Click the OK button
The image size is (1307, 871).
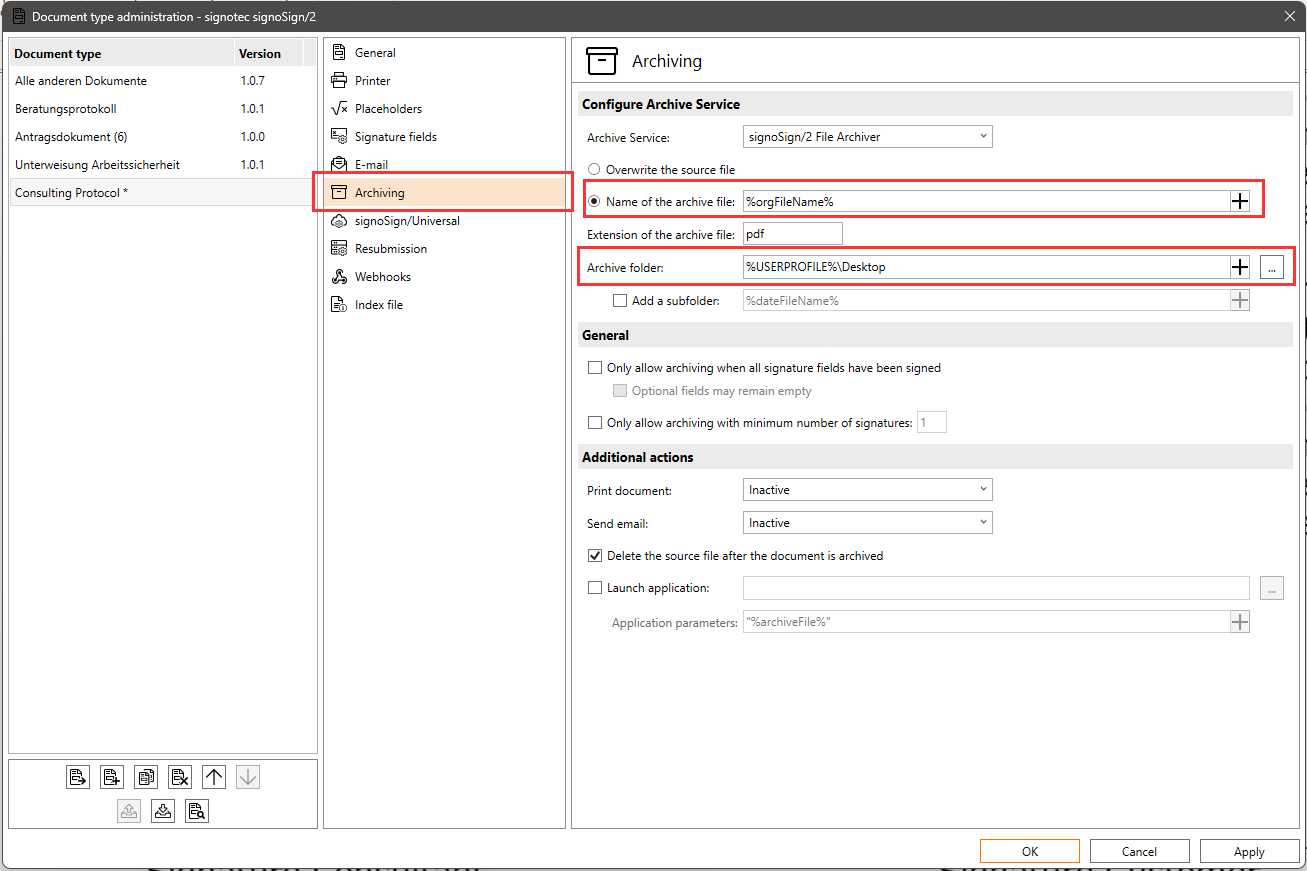(1030, 852)
